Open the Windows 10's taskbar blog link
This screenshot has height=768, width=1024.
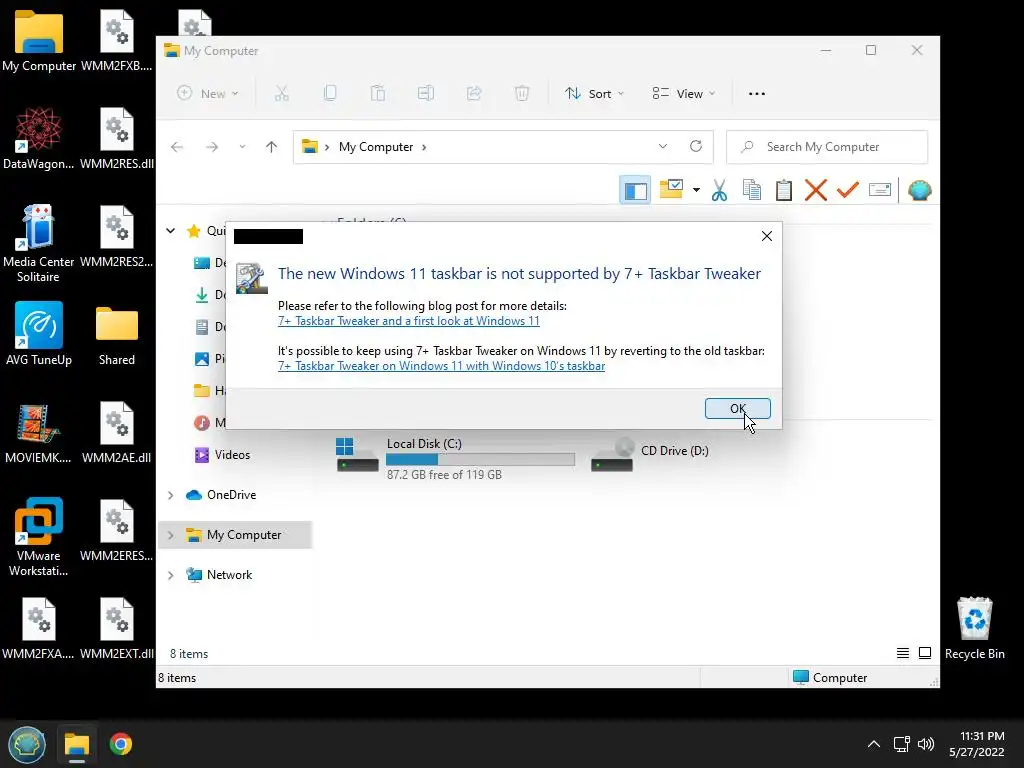click(441, 366)
